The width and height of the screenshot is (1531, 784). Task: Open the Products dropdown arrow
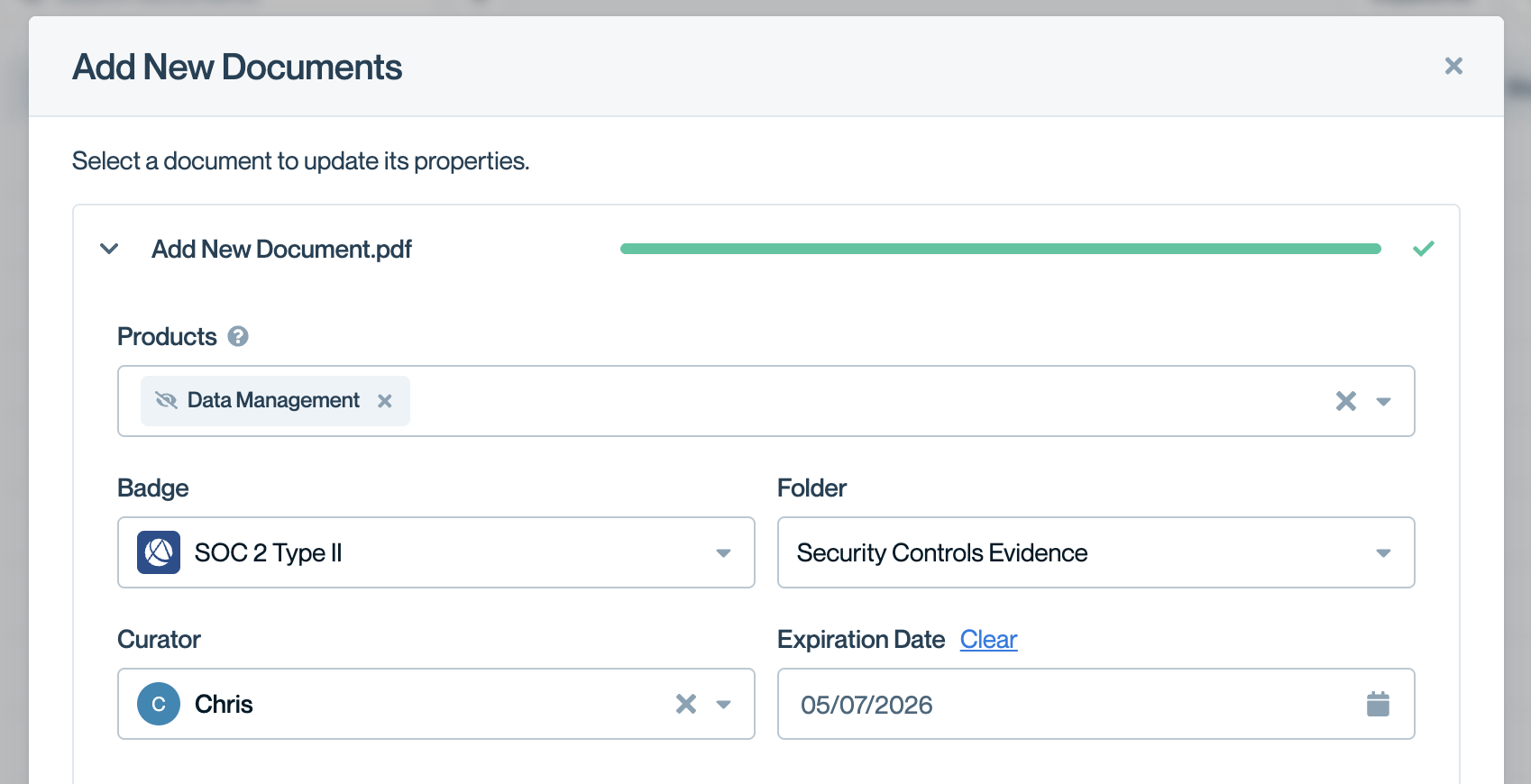tap(1383, 401)
